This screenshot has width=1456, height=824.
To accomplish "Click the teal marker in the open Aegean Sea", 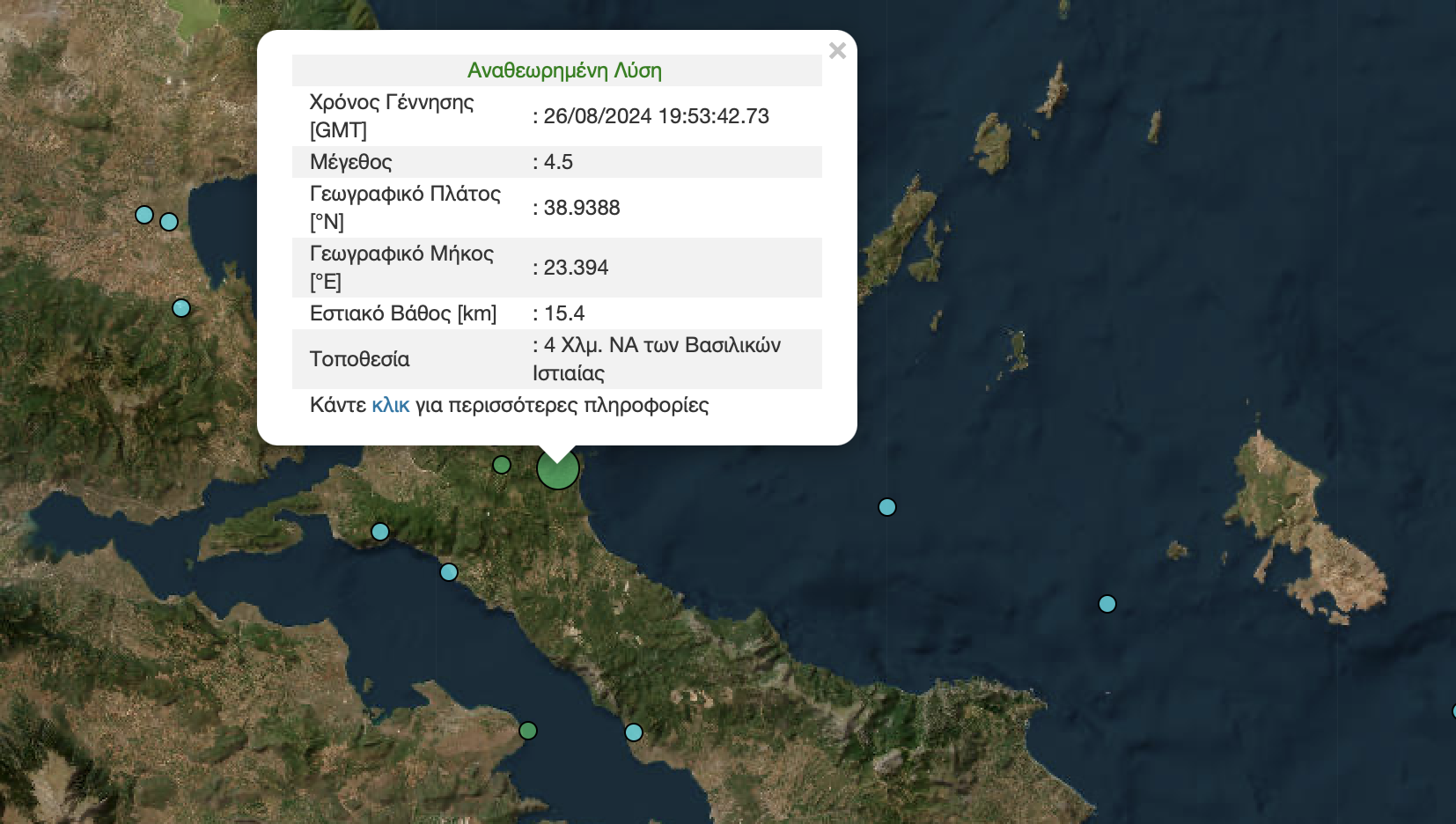I will point(887,506).
